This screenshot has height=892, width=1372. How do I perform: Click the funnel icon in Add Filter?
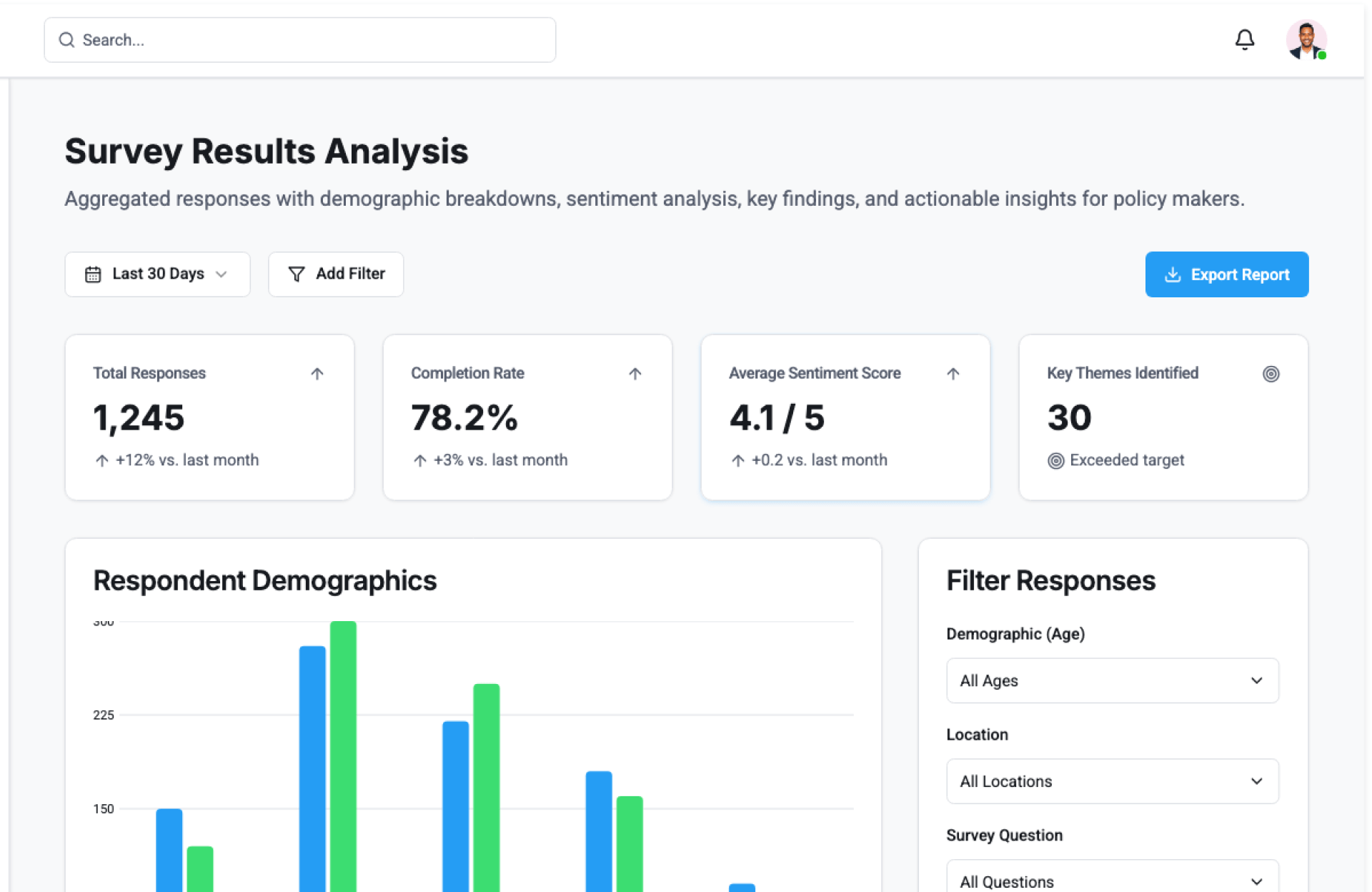pos(296,274)
